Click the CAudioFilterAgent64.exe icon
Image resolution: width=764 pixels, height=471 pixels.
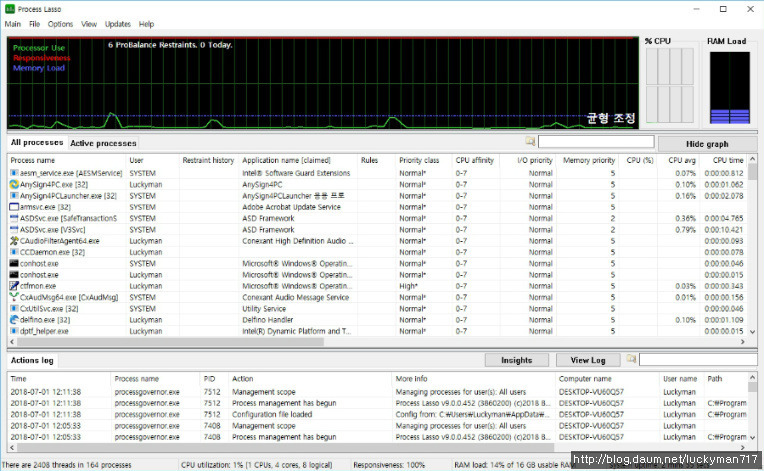coord(14,241)
